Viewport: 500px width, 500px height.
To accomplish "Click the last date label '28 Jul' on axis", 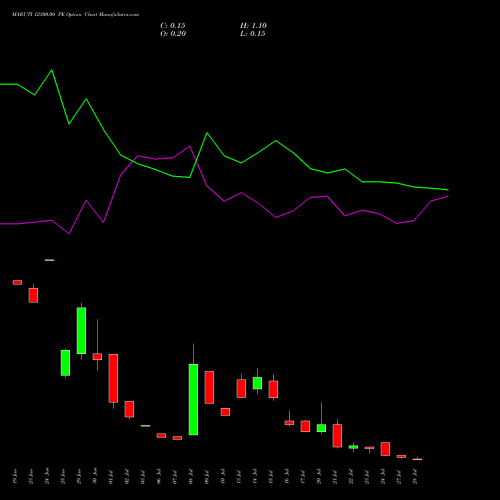I will (x=415, y=477).
